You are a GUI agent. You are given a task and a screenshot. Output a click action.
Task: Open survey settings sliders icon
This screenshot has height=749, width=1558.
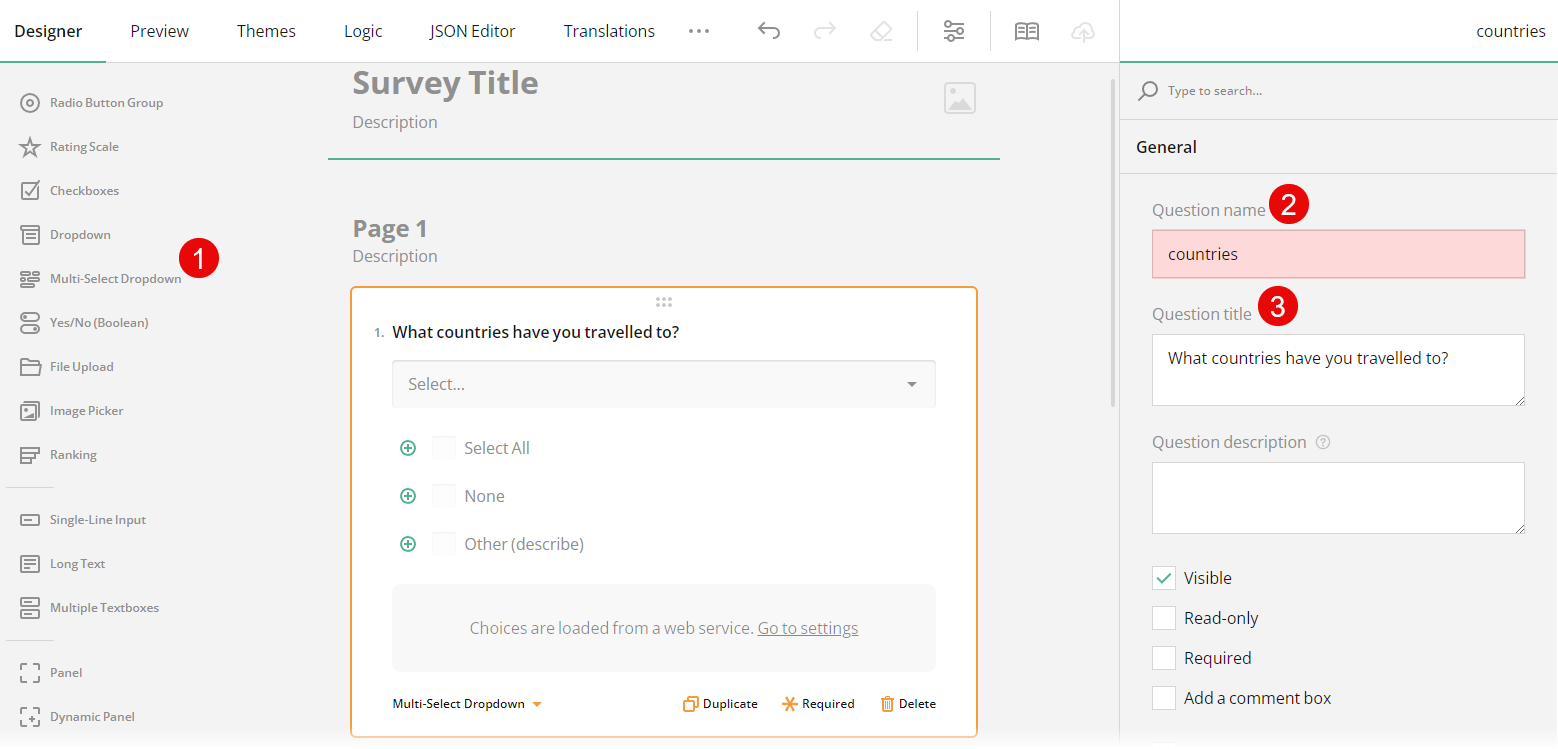pos(954,31)
